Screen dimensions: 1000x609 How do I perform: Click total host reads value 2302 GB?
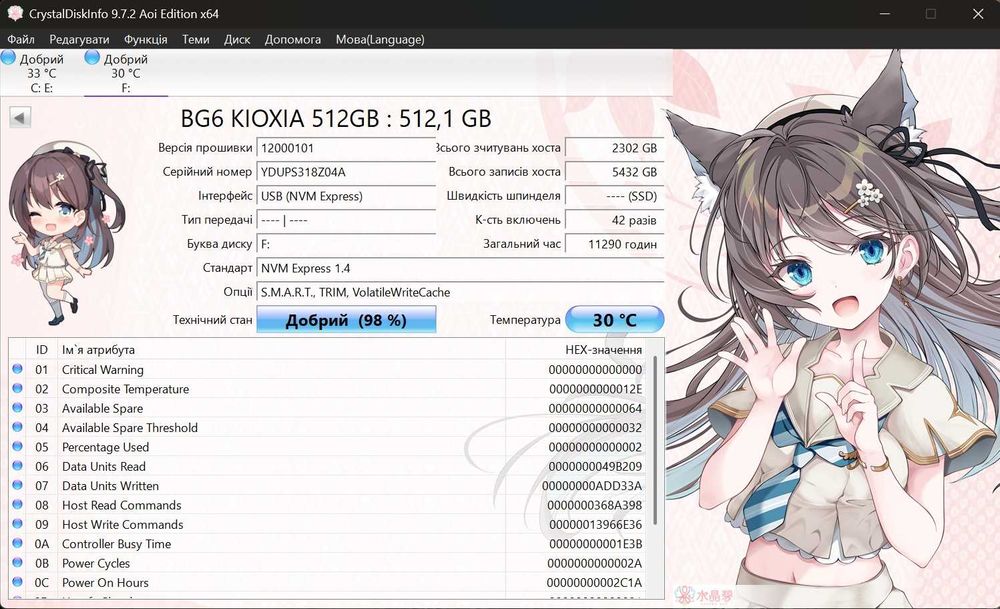(615, 148)
